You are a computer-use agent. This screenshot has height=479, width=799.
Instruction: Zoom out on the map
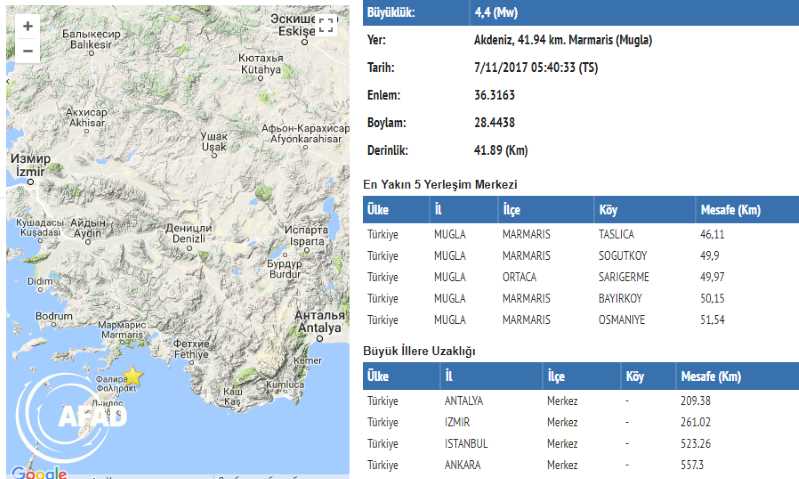[x=27, y=51]
